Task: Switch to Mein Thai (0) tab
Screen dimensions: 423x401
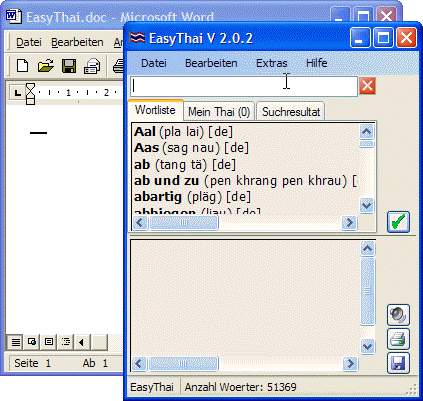Action: [219, 112]
